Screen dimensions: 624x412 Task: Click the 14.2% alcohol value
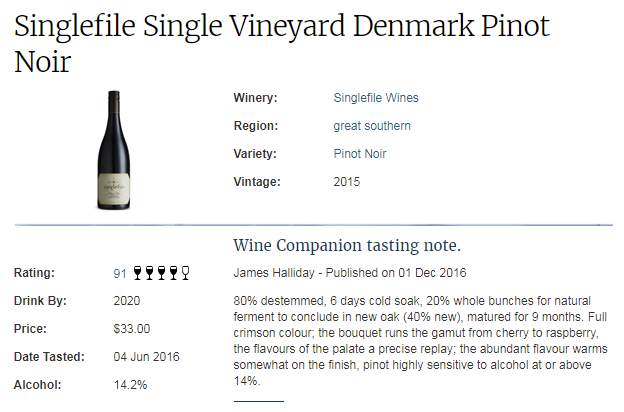[x=130, y=385]
